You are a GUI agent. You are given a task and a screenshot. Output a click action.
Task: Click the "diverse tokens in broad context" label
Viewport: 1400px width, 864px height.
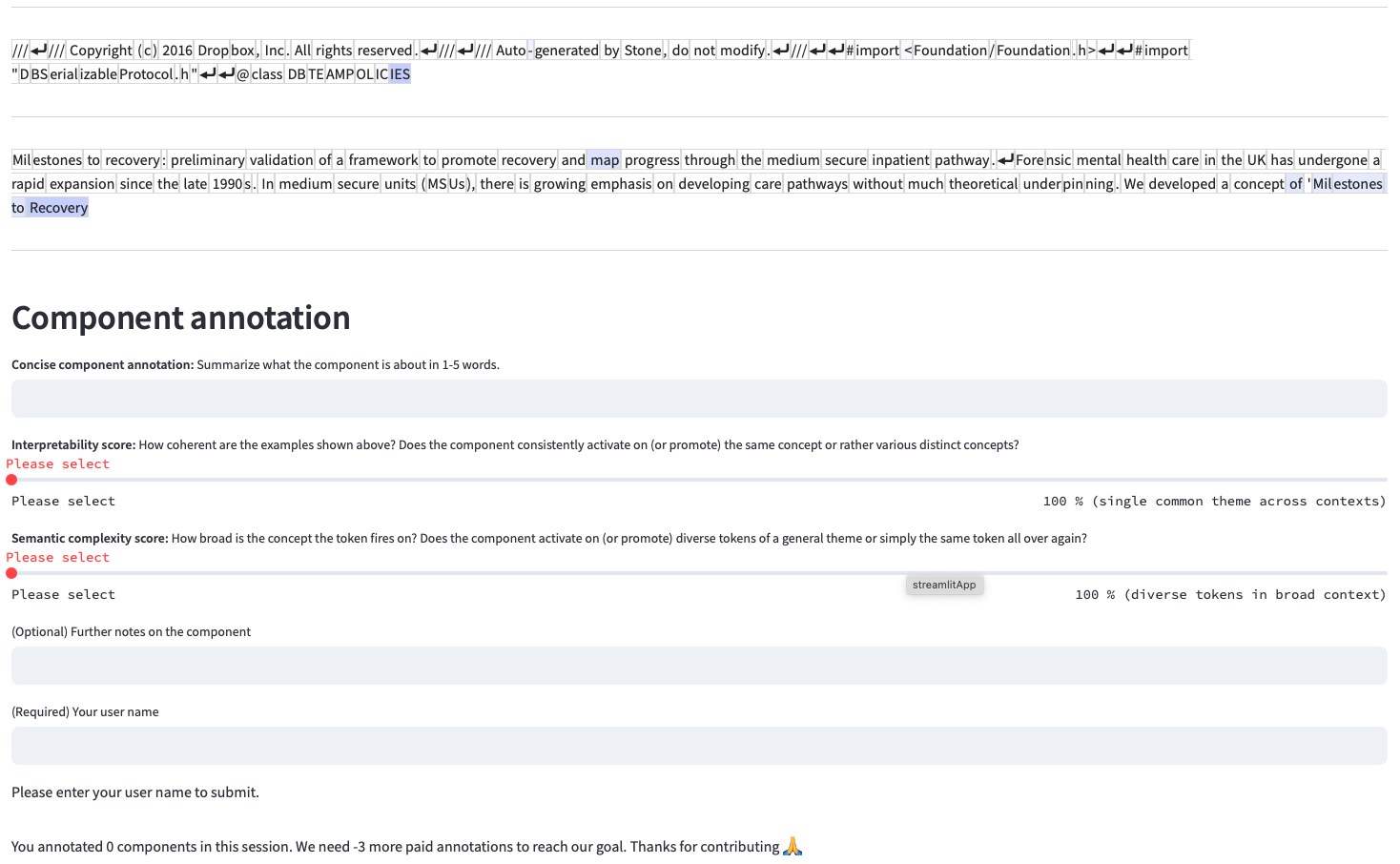tap(1255, 594)
